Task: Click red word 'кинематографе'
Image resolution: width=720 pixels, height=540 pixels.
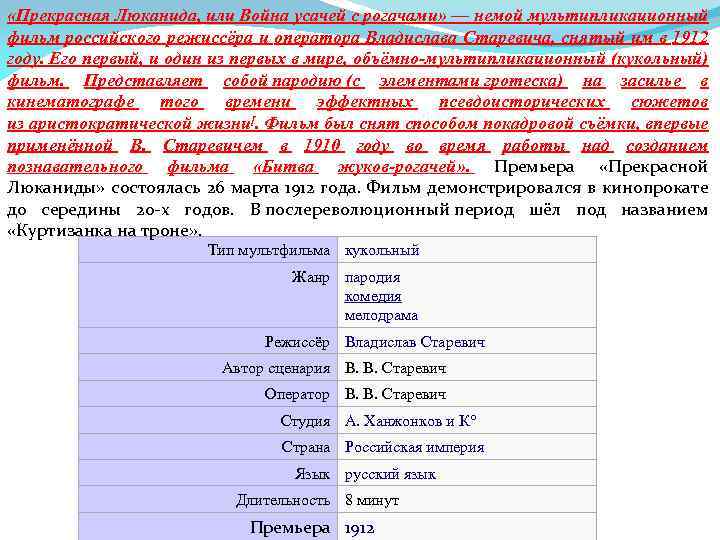Action: point(73,102)
